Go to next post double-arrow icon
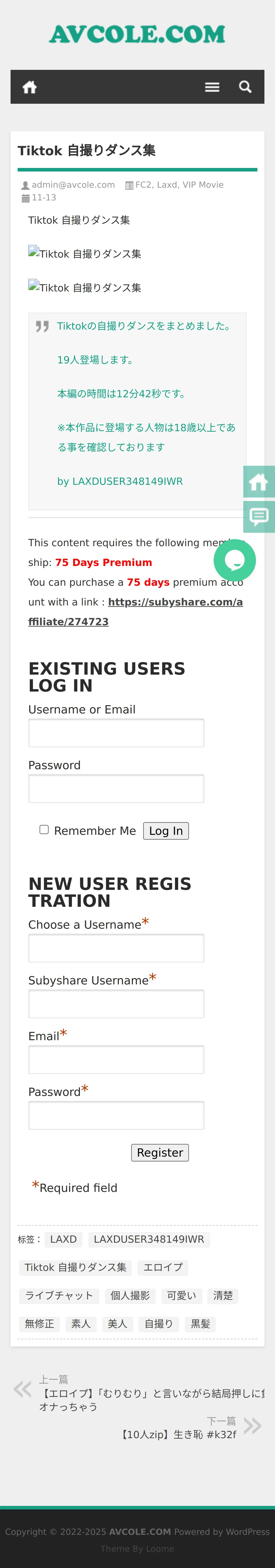The width and height of the screenshot is (275, 1568). [x=252, y=1425]
